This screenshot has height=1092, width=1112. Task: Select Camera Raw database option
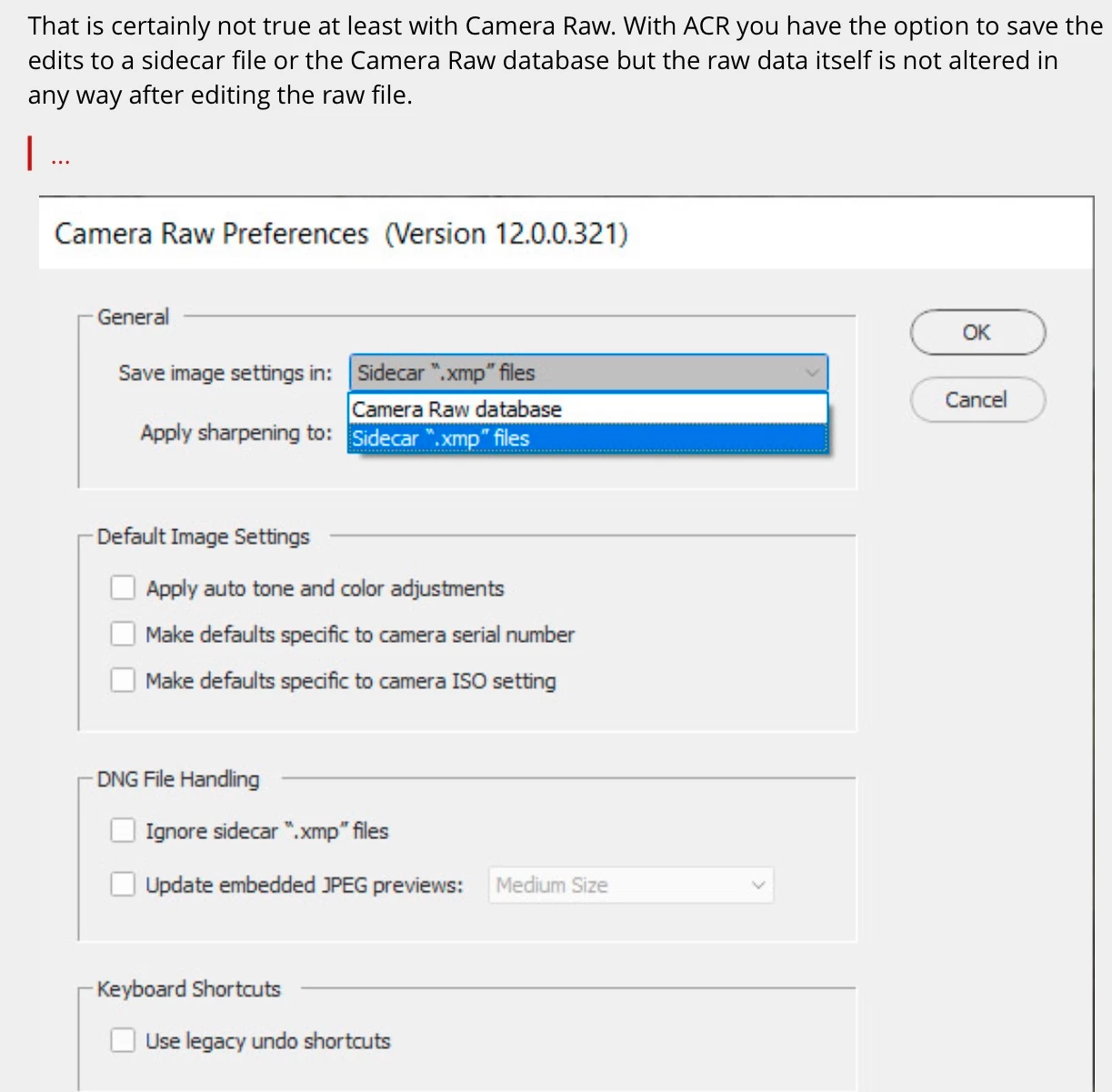pos(588,409)
